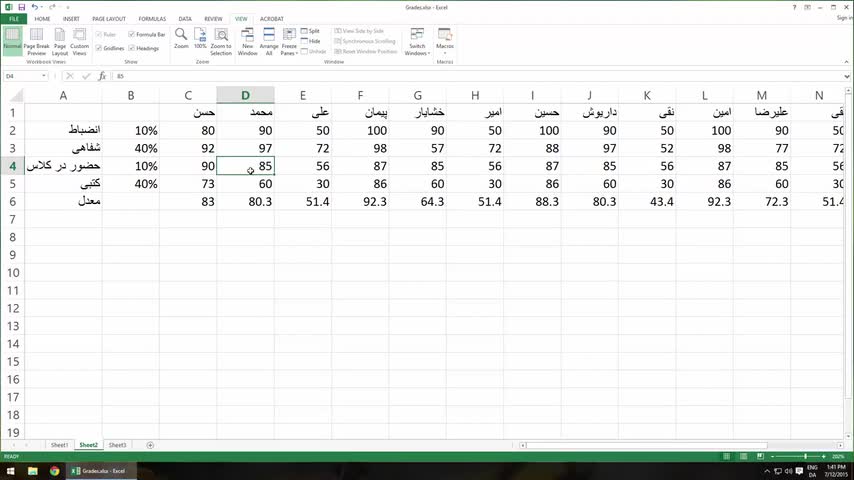The image size is (854, 480).
Task: Open the Name Box dropdown arrow
Action: [x=44, y=76]
